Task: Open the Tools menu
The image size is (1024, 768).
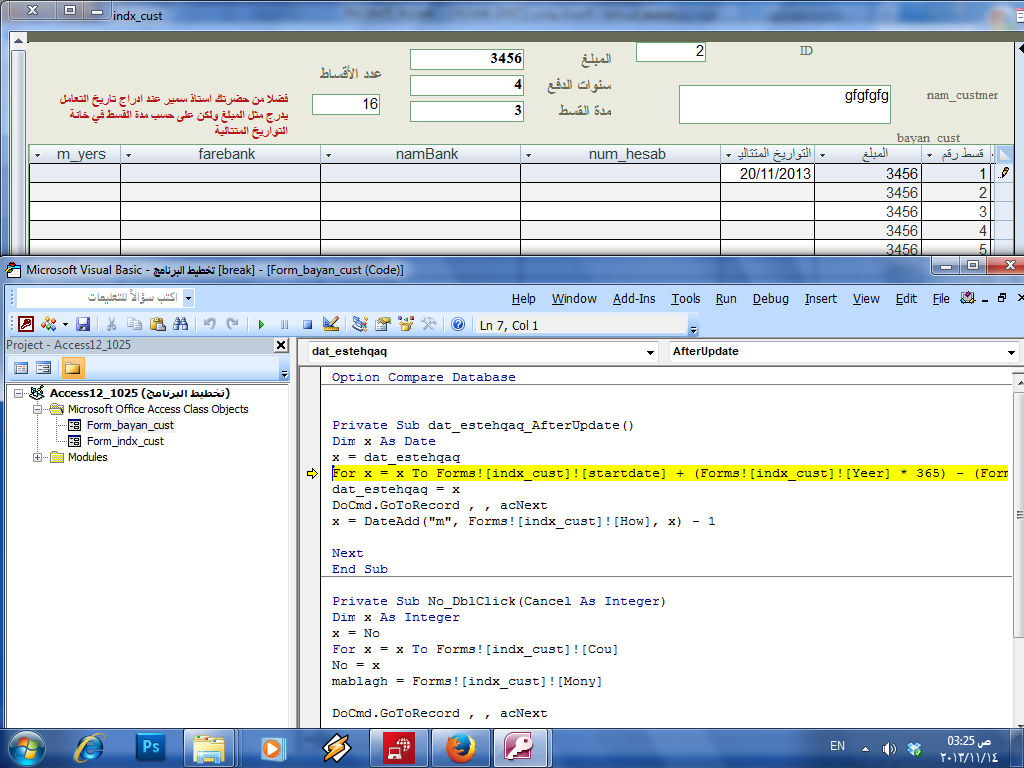Action: [x=686, y=298]
